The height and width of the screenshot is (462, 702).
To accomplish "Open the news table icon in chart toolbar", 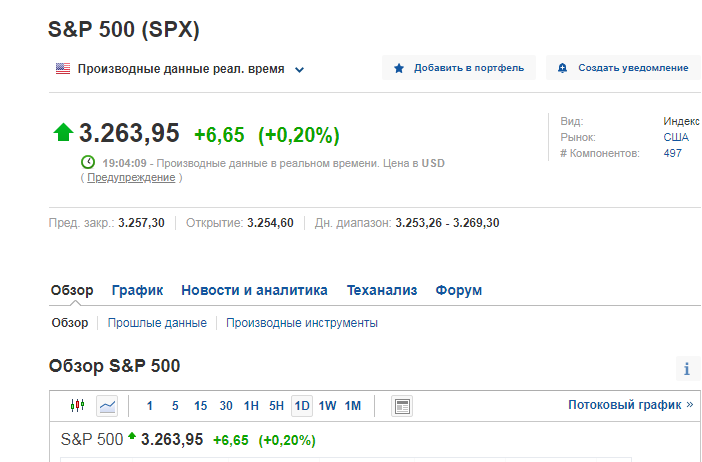I will click(x=402, y=406).
